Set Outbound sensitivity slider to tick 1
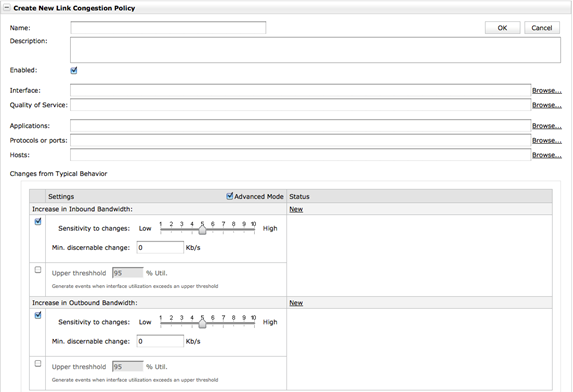The height and width of the screenshot is (392, 573). coord(161,323)
